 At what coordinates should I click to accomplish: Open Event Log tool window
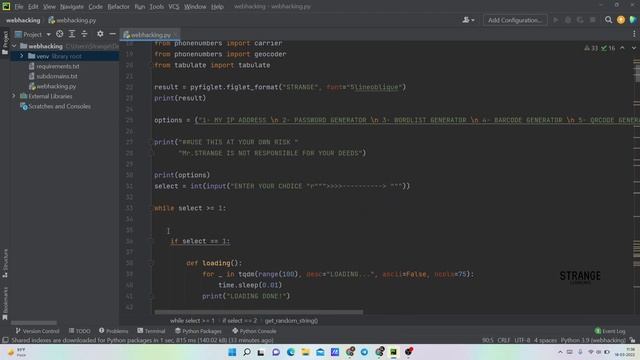point(610,331)
